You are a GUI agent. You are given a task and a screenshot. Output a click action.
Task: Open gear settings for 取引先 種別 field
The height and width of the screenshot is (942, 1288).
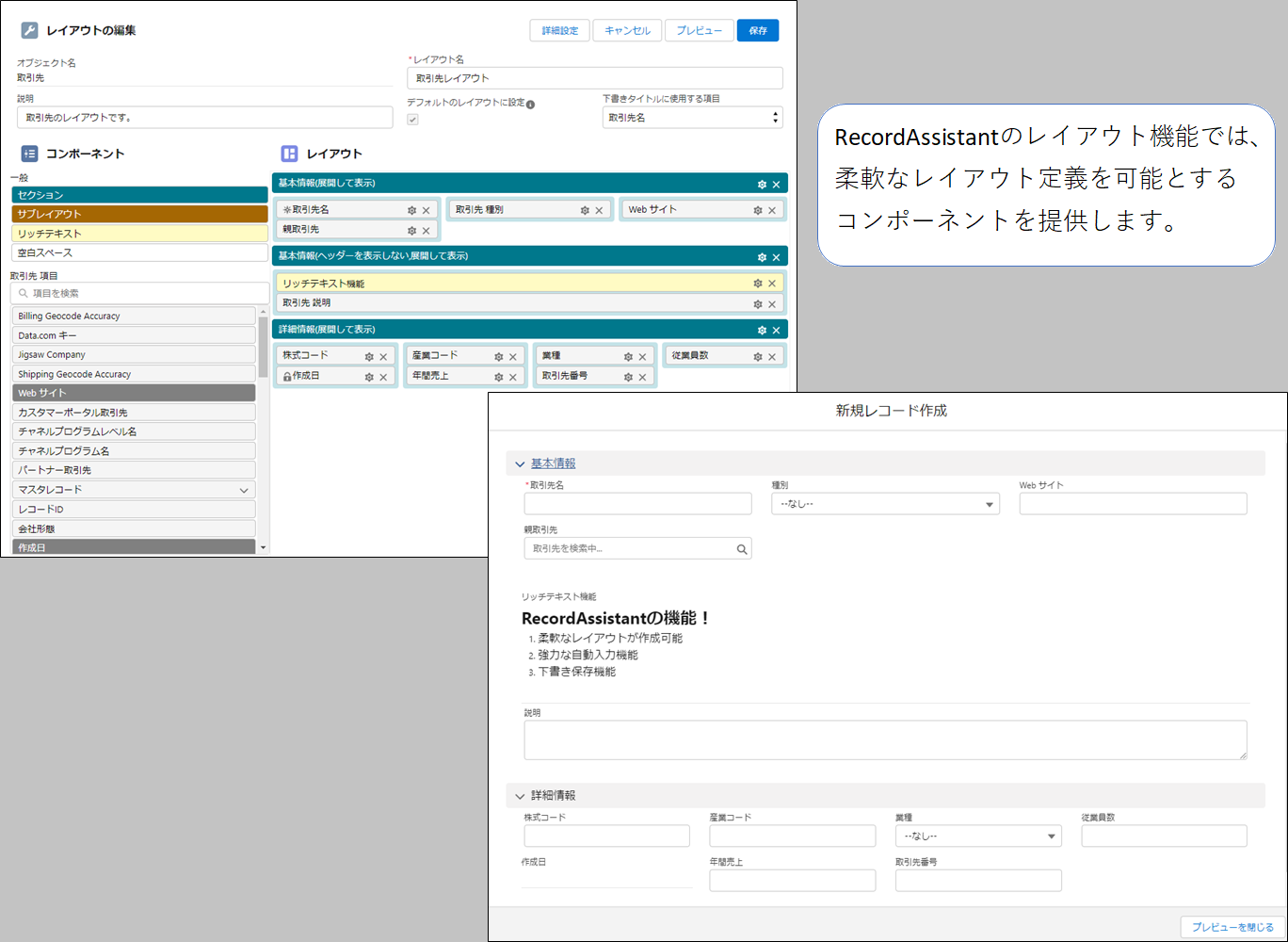[x=585, y=210]
